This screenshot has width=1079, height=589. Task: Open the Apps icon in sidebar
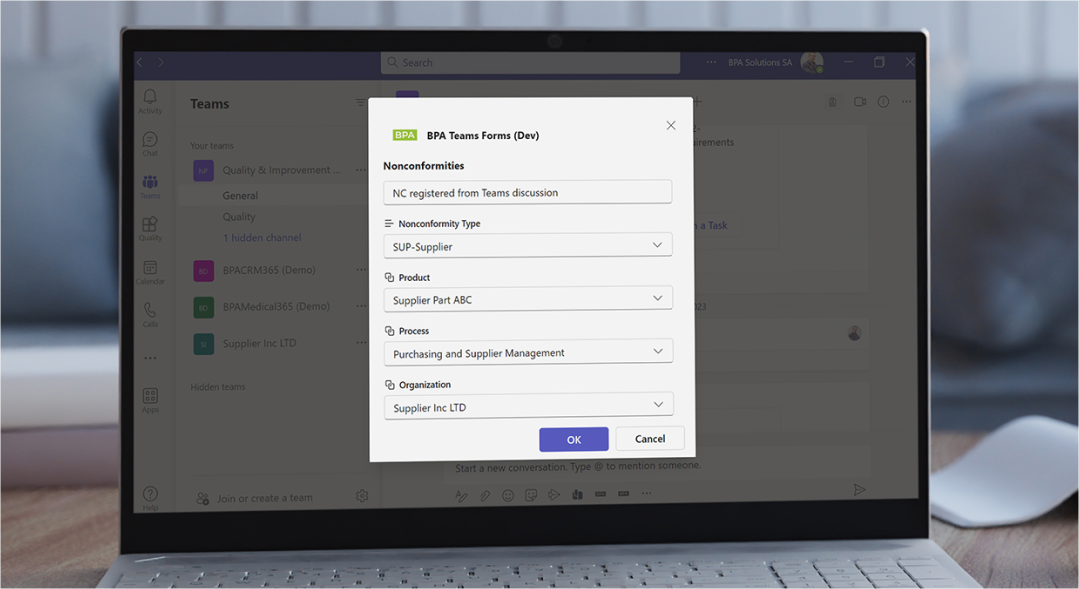click(x=150, y=396)
